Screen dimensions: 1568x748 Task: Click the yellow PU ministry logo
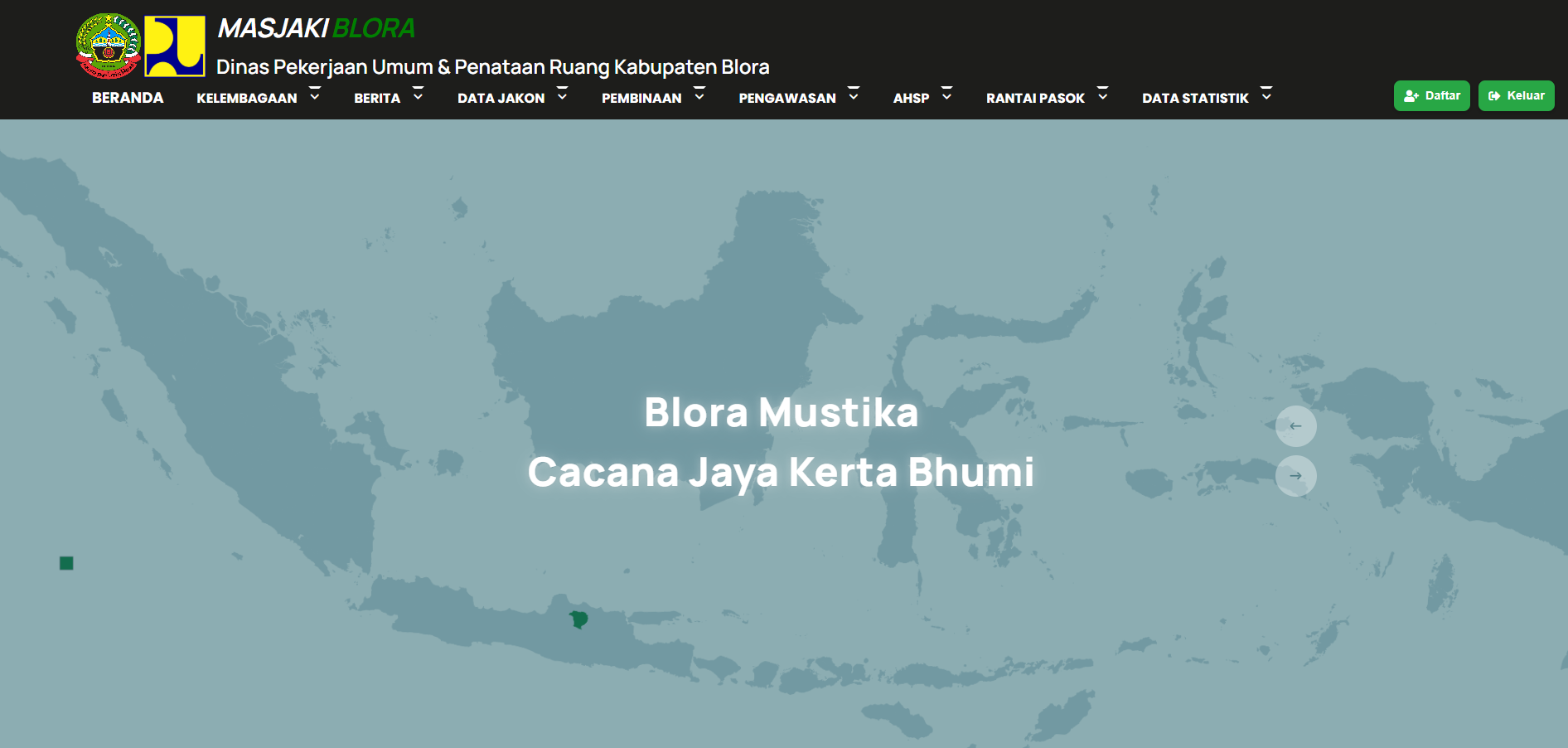[175, 46]
